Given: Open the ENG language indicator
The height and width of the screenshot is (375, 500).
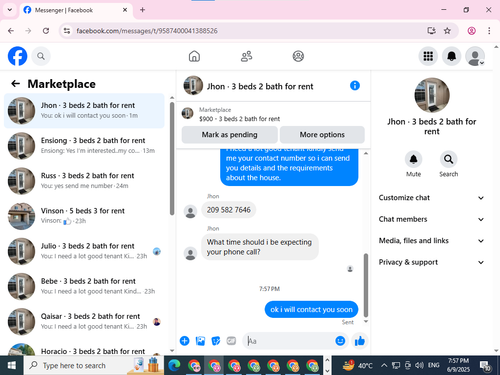Looking at the screenshot, I should pyautogui.click(x=433, y=366).
